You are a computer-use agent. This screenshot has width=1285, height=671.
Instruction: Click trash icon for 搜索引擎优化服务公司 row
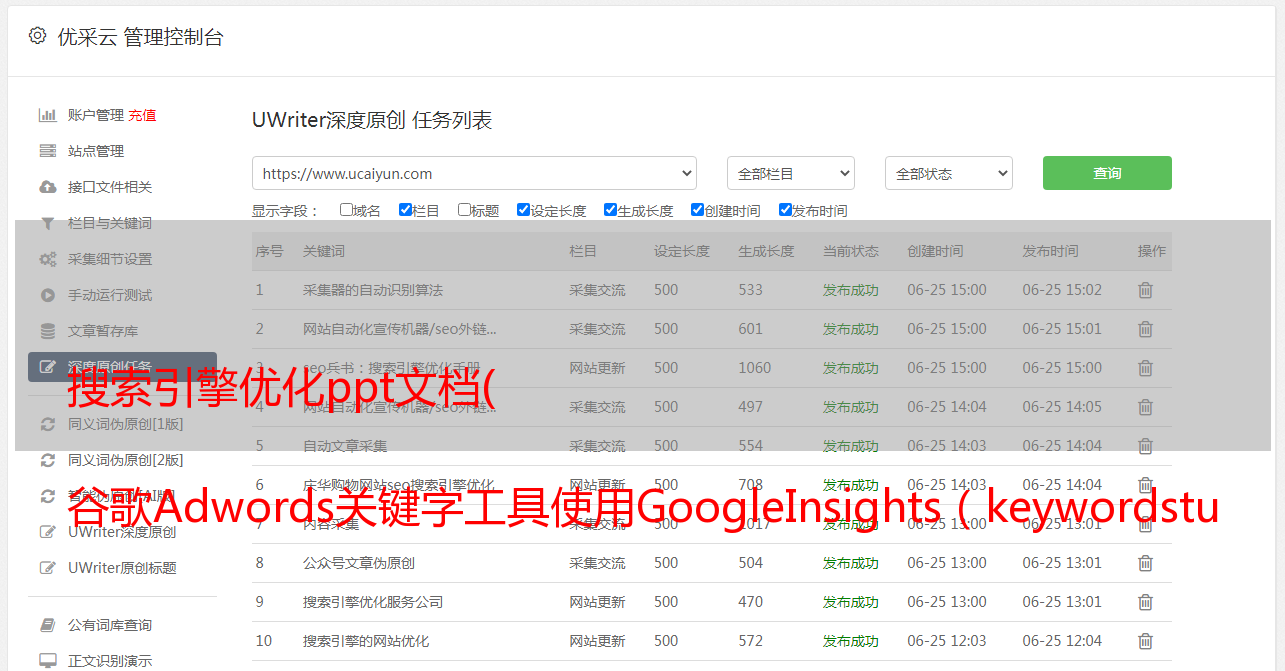pyautogui.click(x=1146, y=602)
